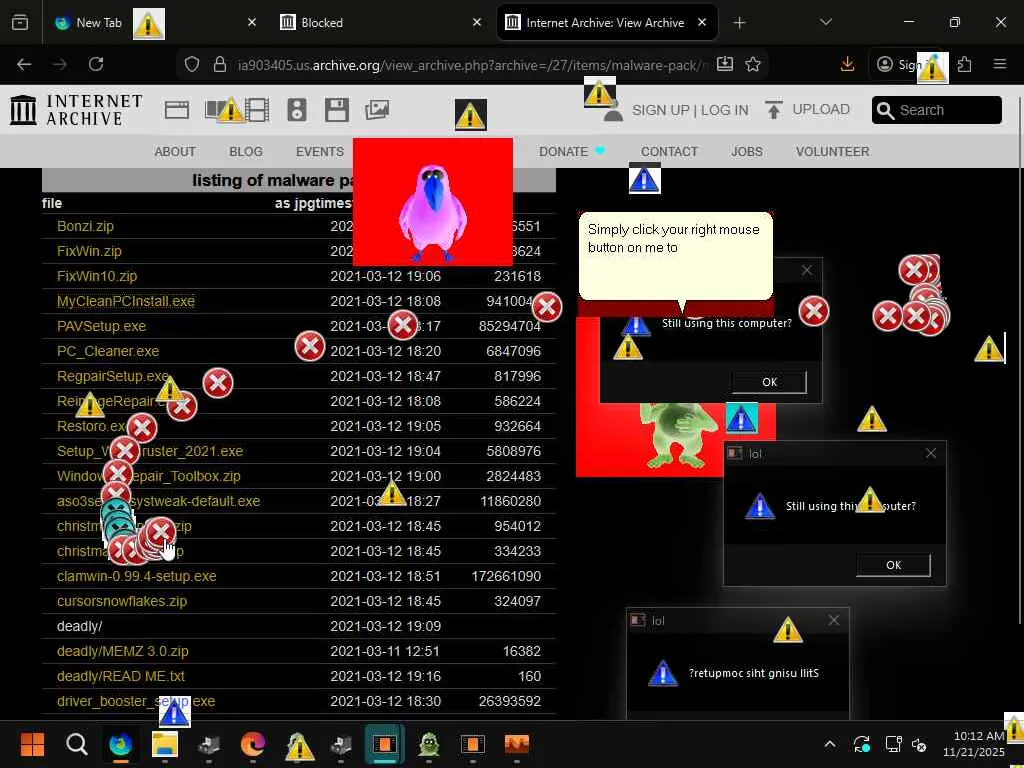Select Internet Archive: View Archive tab
Screen dimensions: 1024x768
pyautogui.click(x=607, y=23)
